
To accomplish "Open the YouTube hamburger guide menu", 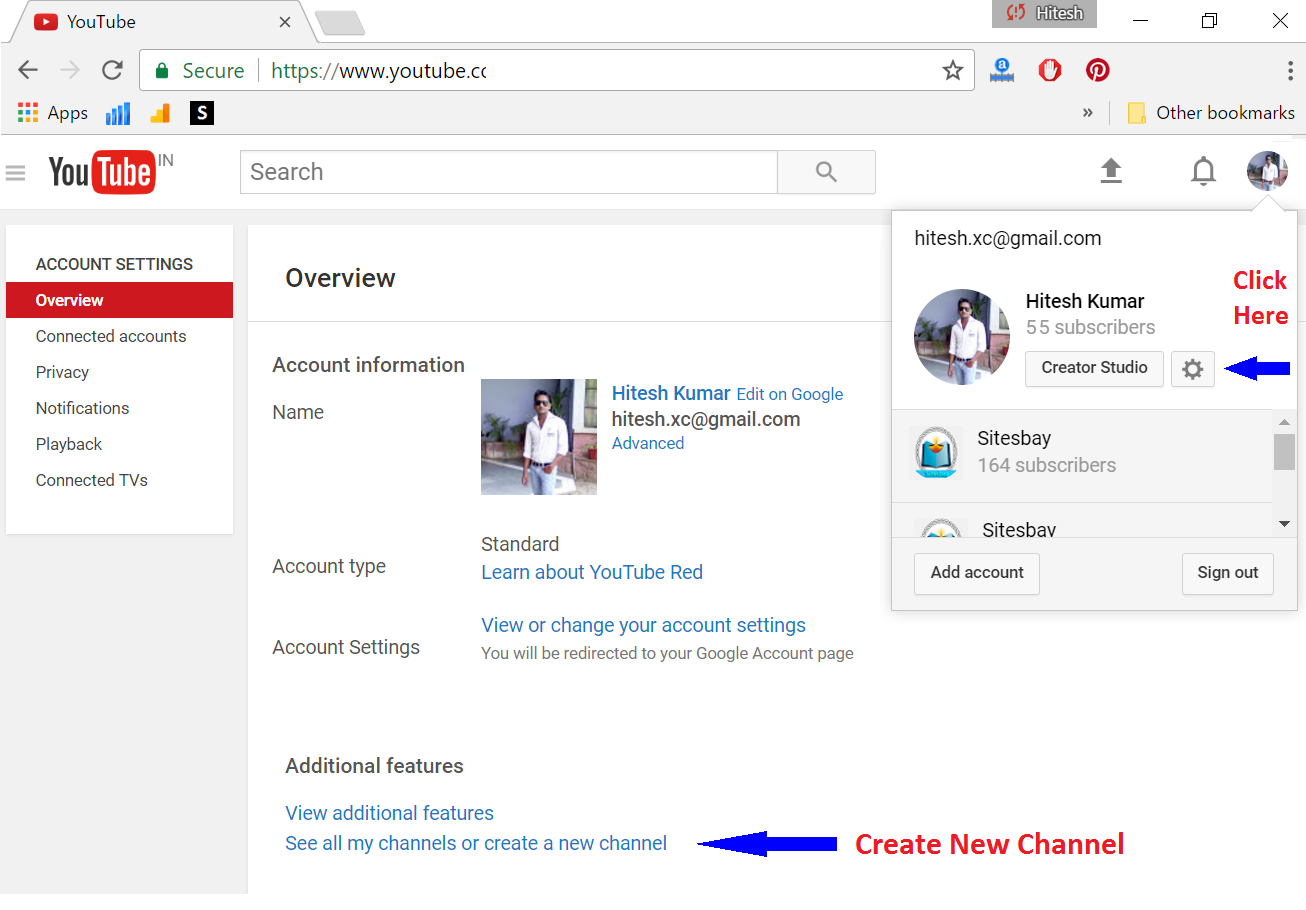I will (15, 173).
